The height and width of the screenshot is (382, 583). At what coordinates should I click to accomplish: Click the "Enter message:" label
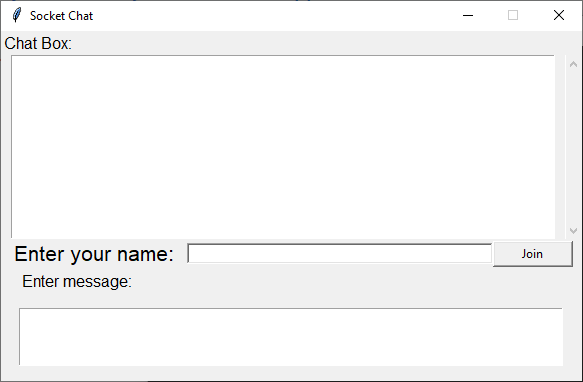tap(77, 281)
